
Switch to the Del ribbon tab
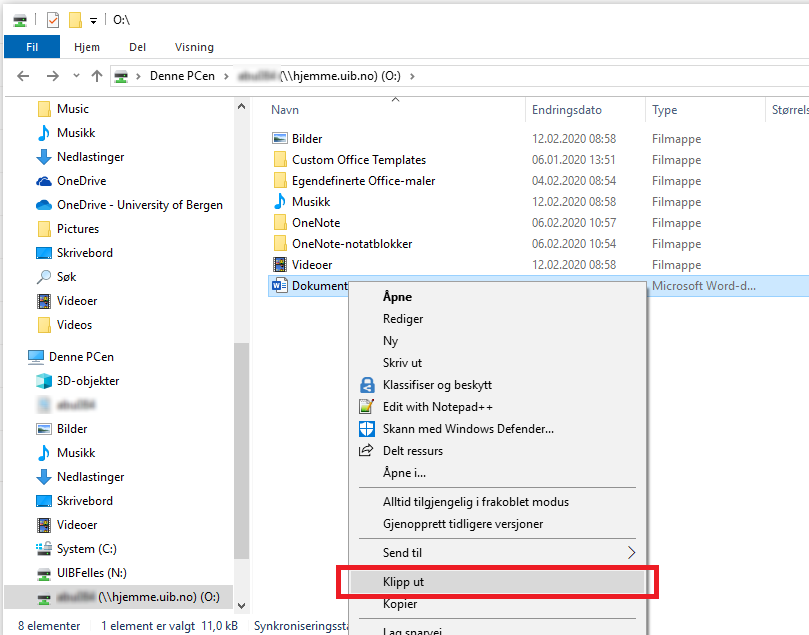[137, 47]
